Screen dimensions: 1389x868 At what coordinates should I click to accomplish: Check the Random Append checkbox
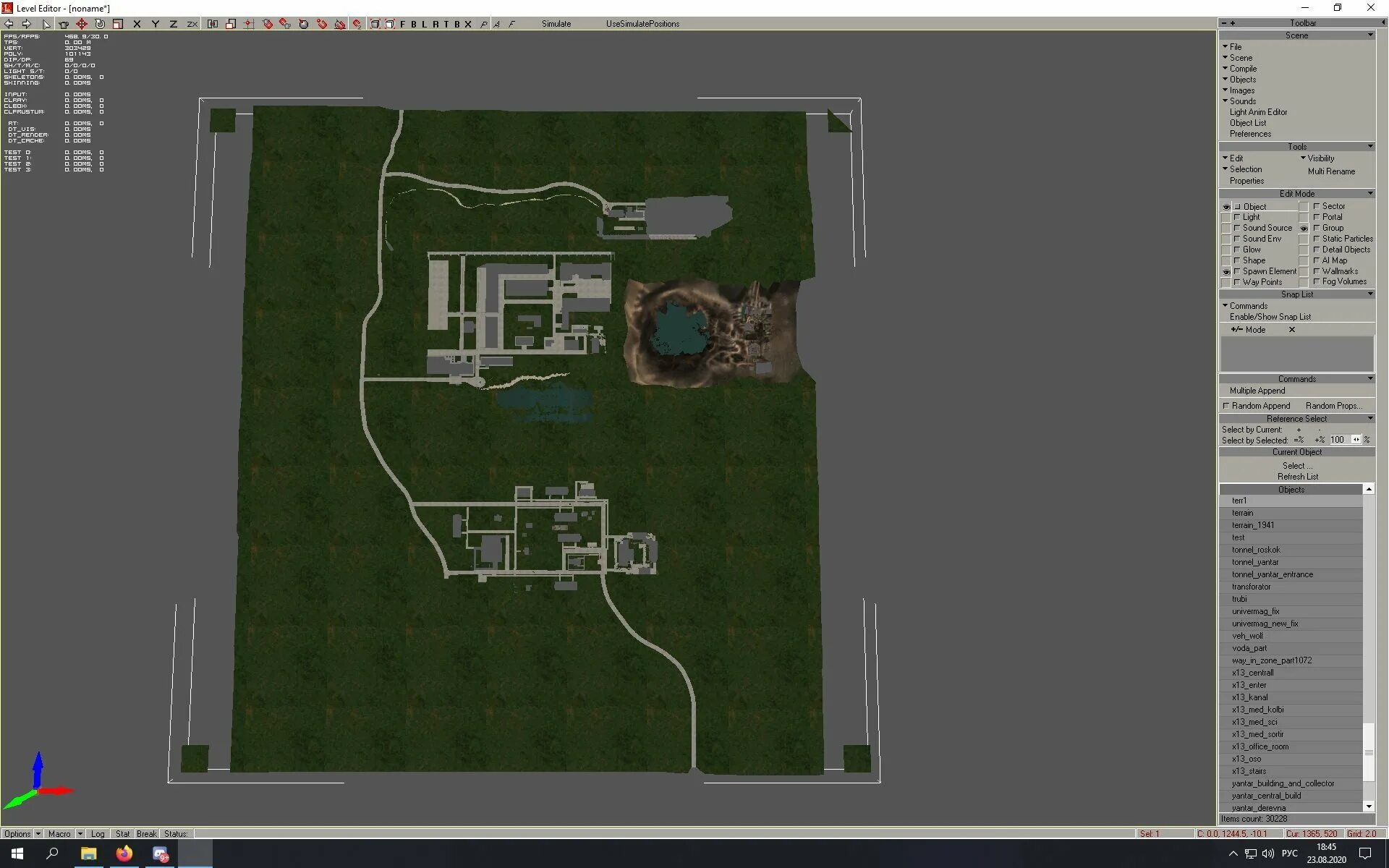point(1226,406)
